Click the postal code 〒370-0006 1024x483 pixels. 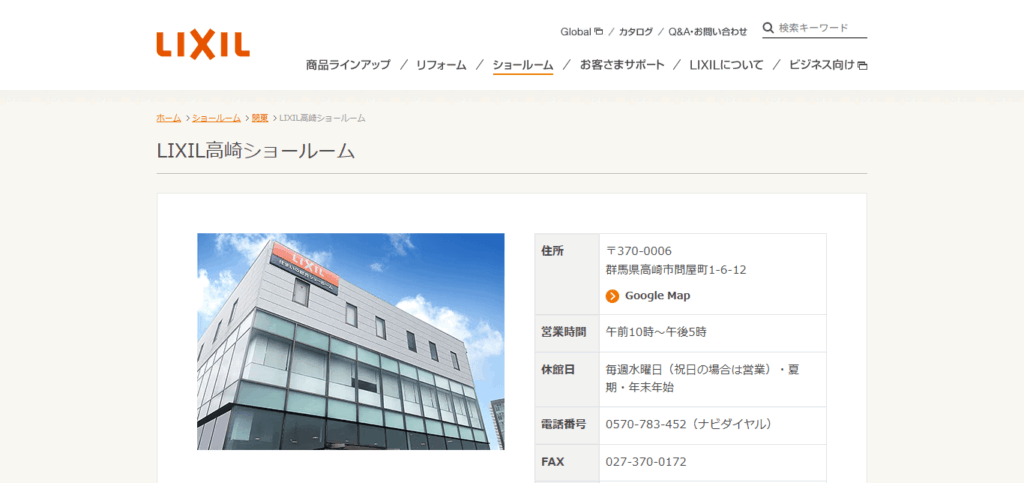[x=639, y=251]
